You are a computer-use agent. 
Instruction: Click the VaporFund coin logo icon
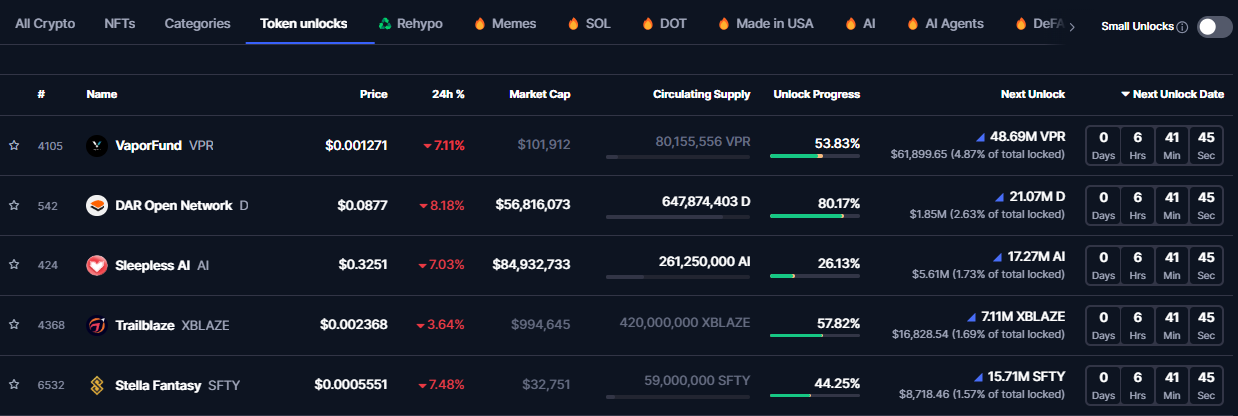97,146
